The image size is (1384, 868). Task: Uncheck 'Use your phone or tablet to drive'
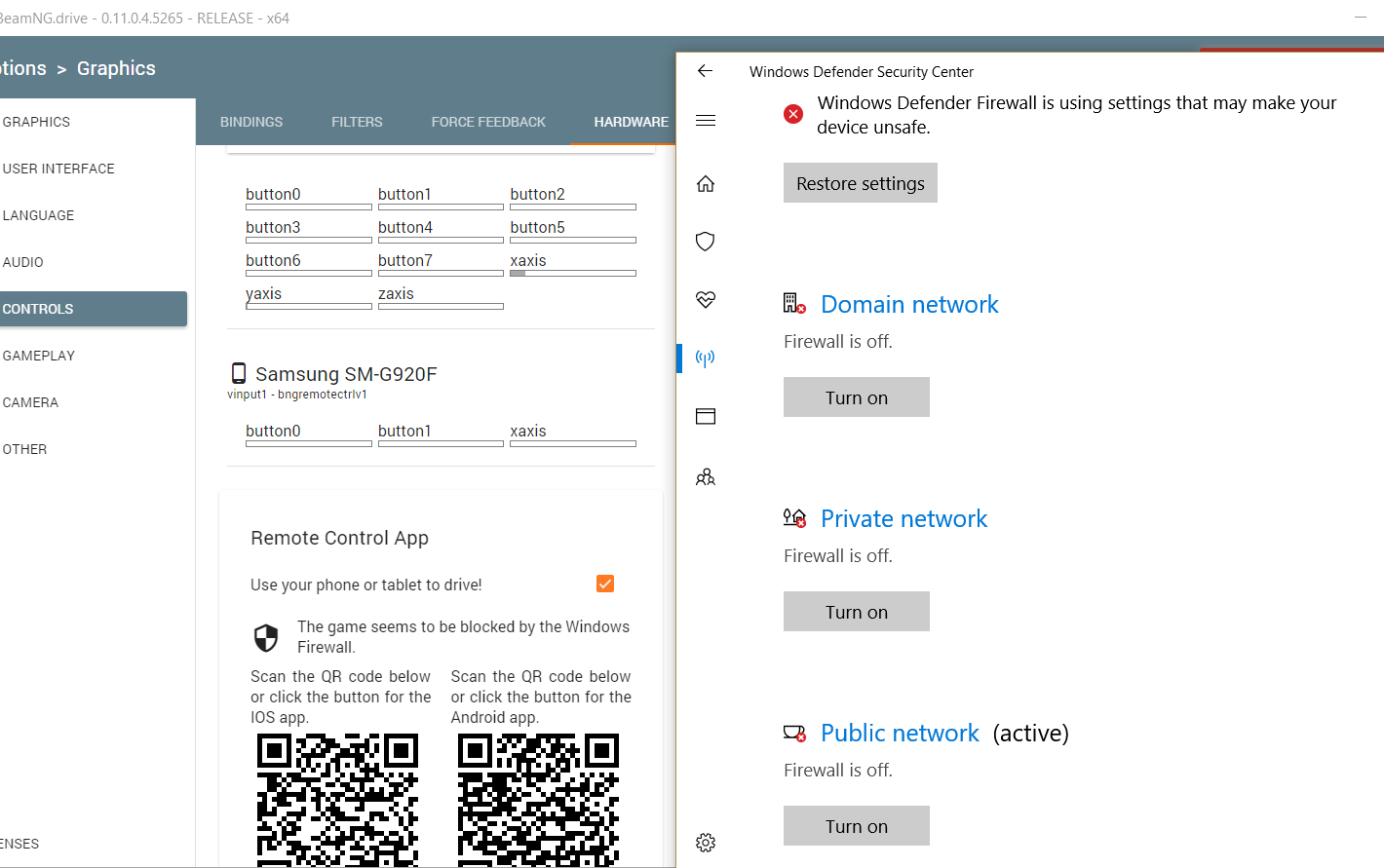[605, 584]
